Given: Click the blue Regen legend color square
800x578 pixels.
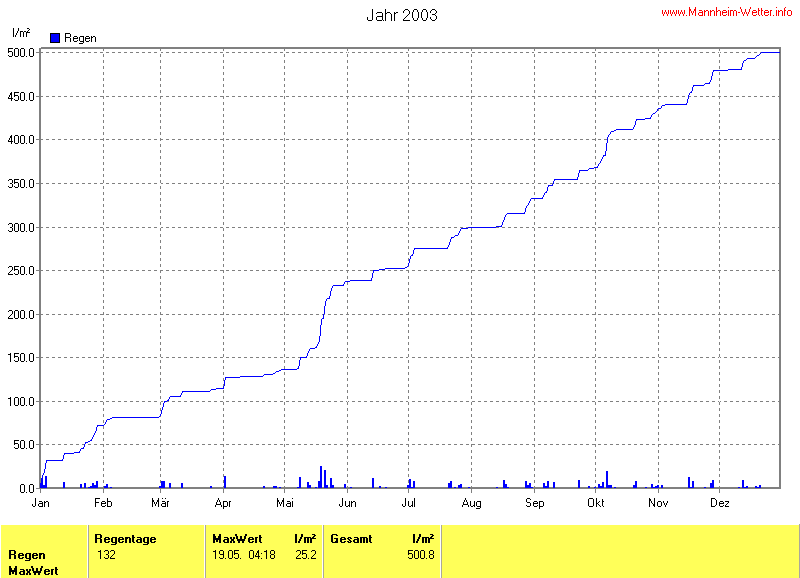Looking at the screenshot, I should 55,37.
